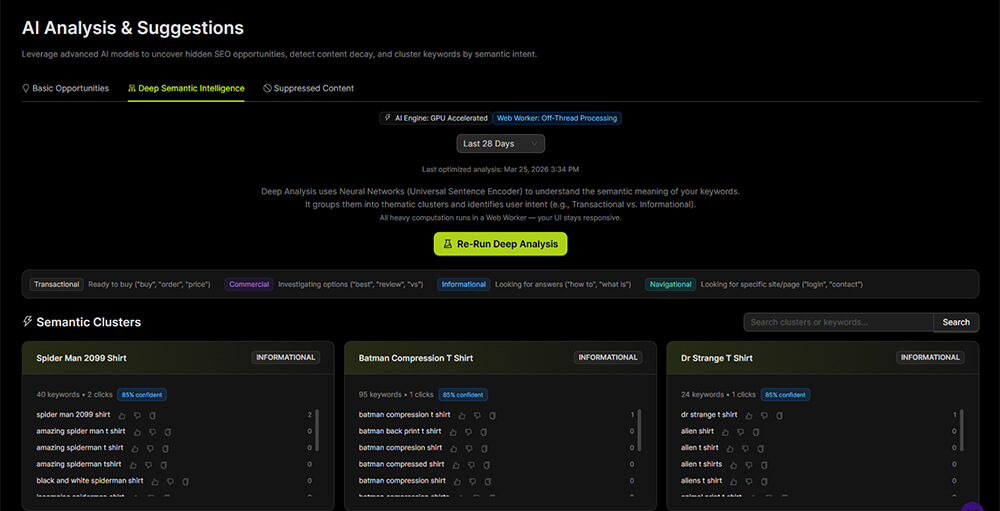Image resolution: width=1000 pixels, height=511 pixels.
Task: Copy 'allens t shirt' keyword
Action: click(x=764, y=481)
